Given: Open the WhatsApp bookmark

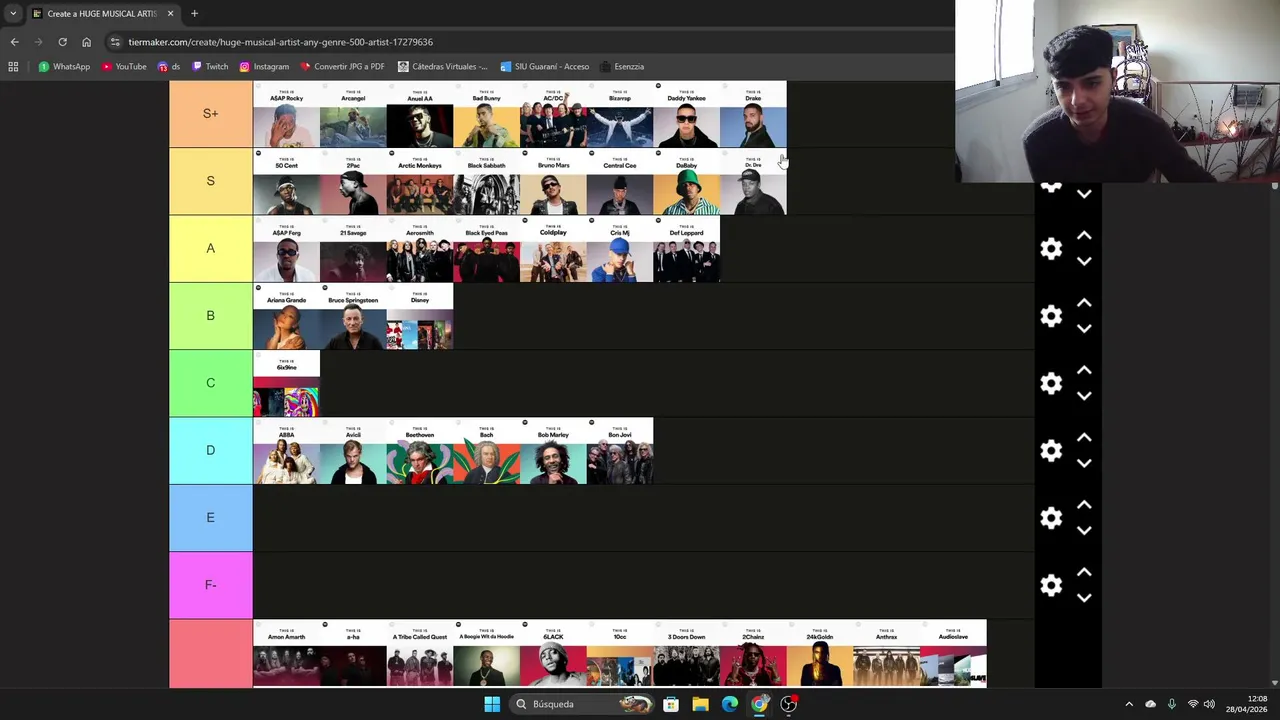Looking at the screenshot, I should click(x=64, y=66).
